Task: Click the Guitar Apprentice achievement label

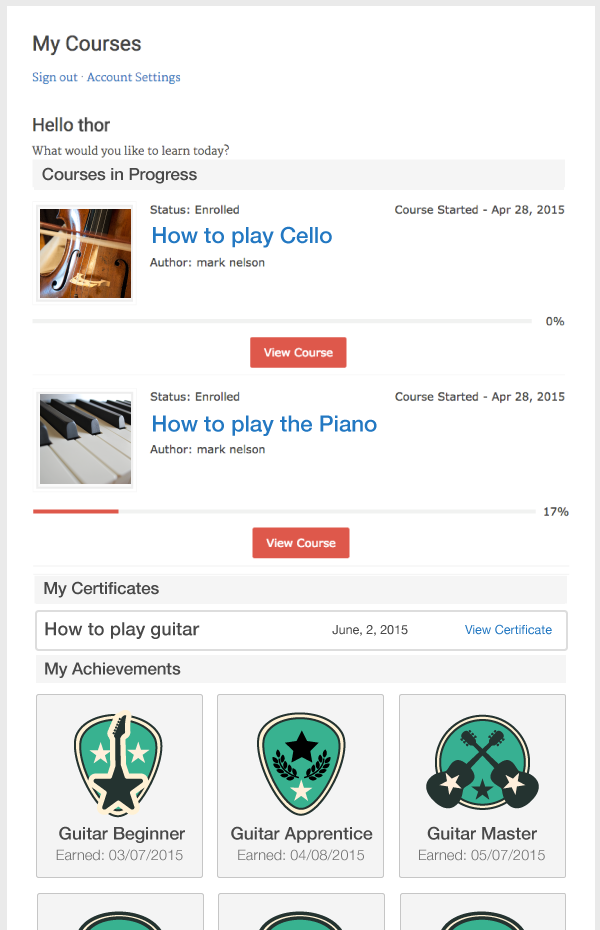Action: [301, 833]
